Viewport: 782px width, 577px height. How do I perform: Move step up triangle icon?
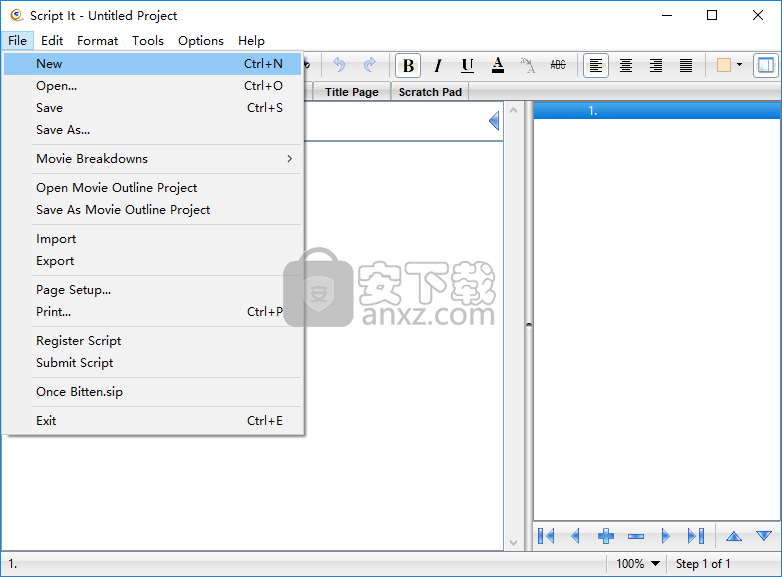(734, 536)
